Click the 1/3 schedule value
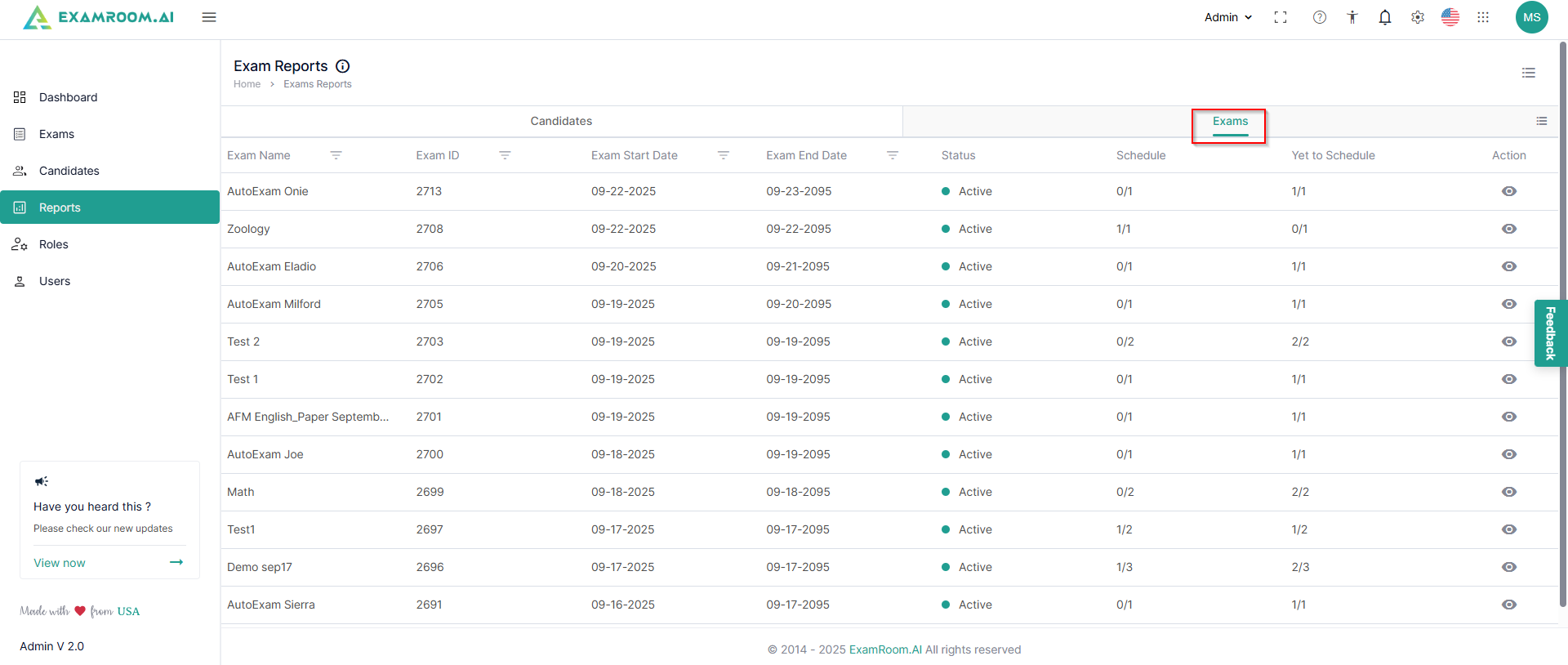The height and width of the screenshot is (665, 1568). point(1125,567)
